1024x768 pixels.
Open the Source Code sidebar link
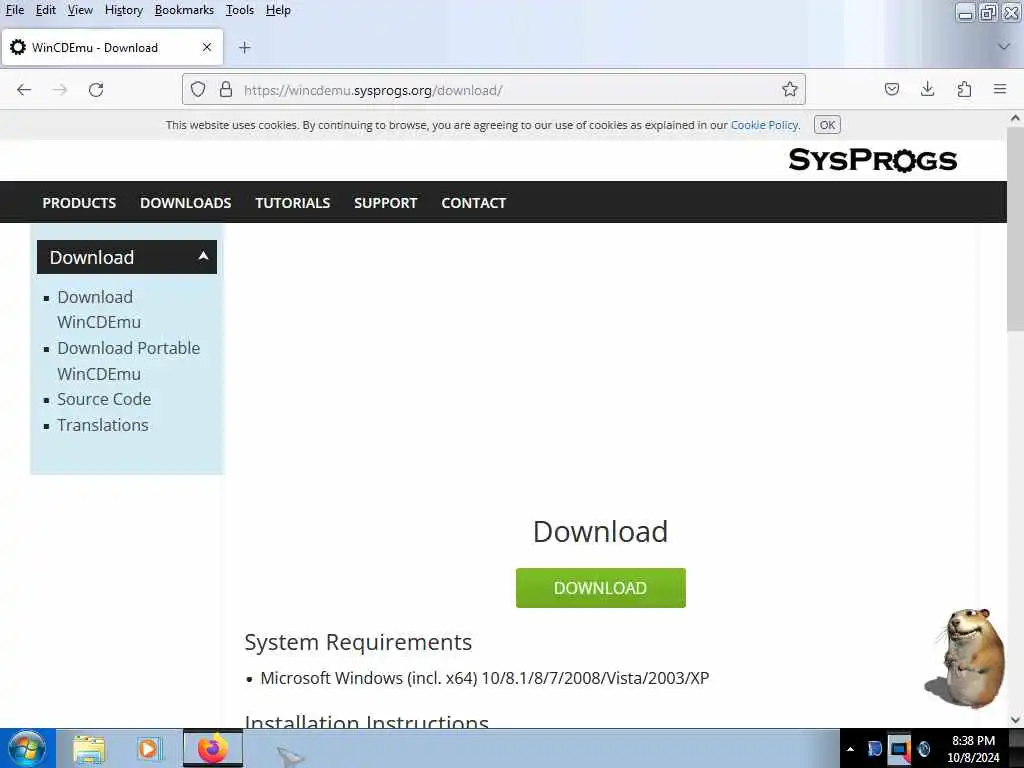104,399
